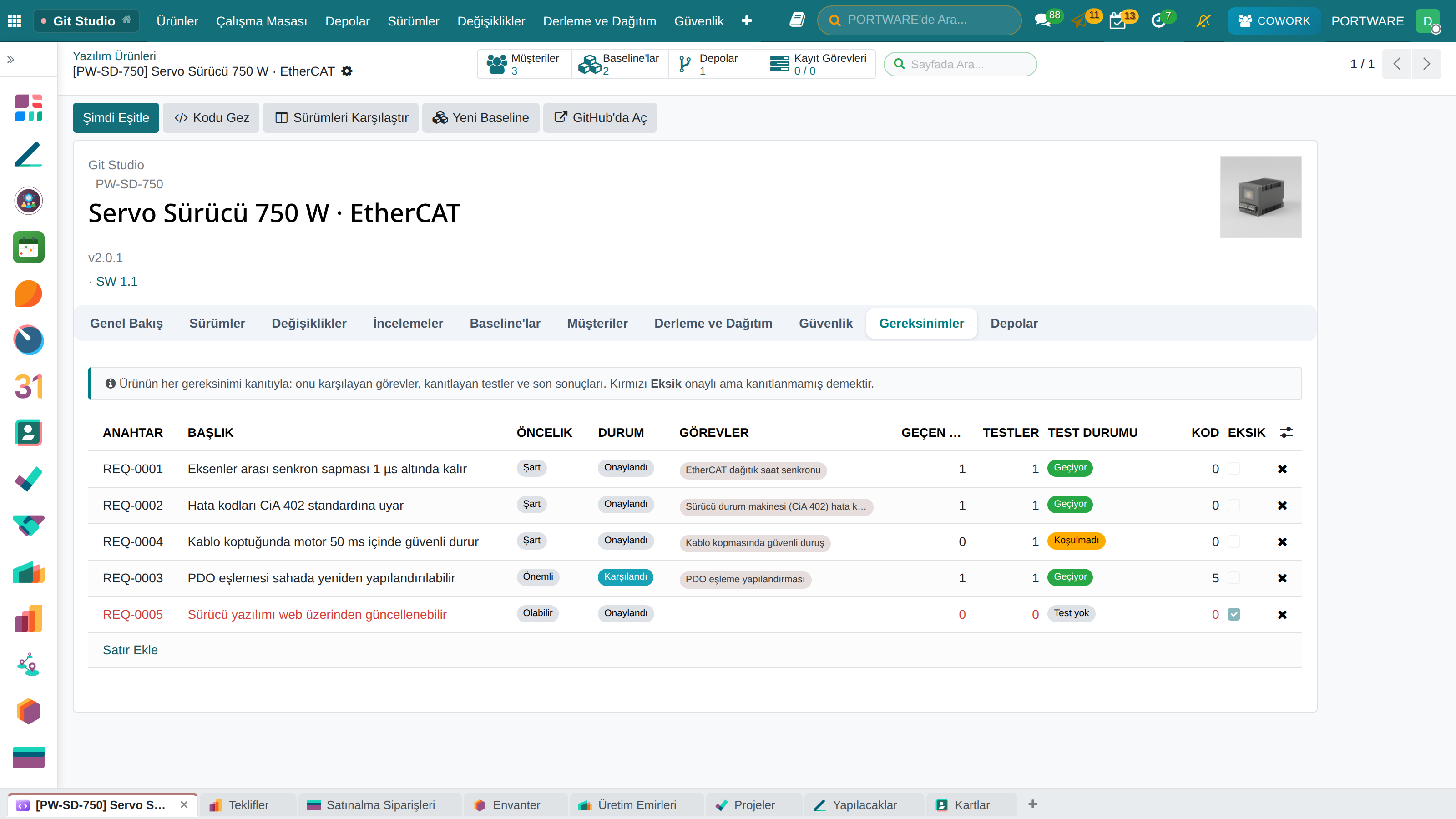This screenshot has width=1456, height=819.
Task: Open the Ürünler top menu
Action: pyautogui.click(x=177, y=21)
